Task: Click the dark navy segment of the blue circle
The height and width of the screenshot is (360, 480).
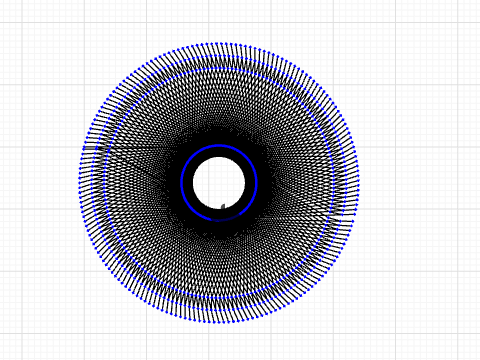Action: click(x=227, y=219)
